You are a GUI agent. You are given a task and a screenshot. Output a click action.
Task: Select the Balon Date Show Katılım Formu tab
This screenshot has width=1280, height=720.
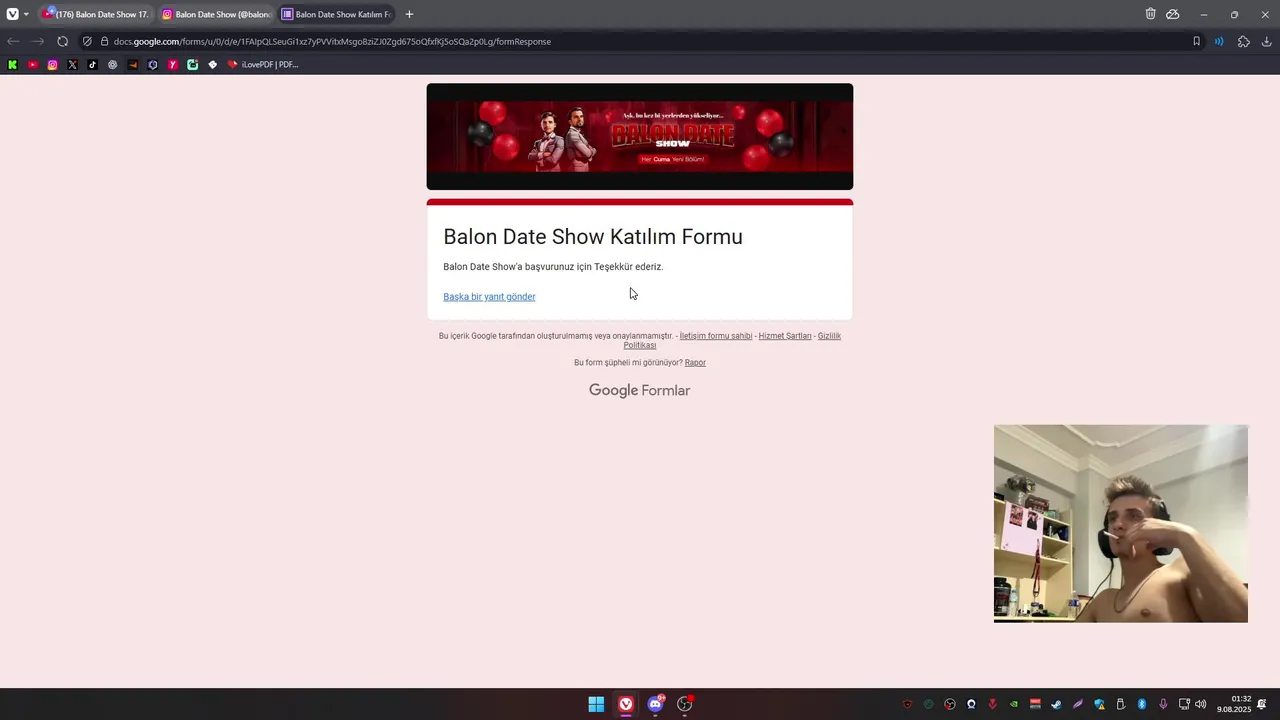point(336,14)
